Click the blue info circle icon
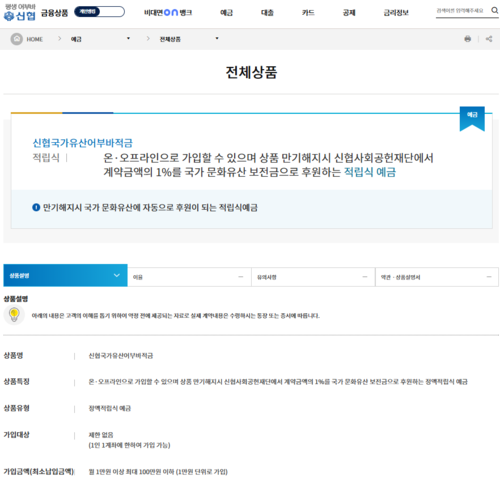This screenshot has width=500, height=477. pyautogui.click(x=36, y=207)
